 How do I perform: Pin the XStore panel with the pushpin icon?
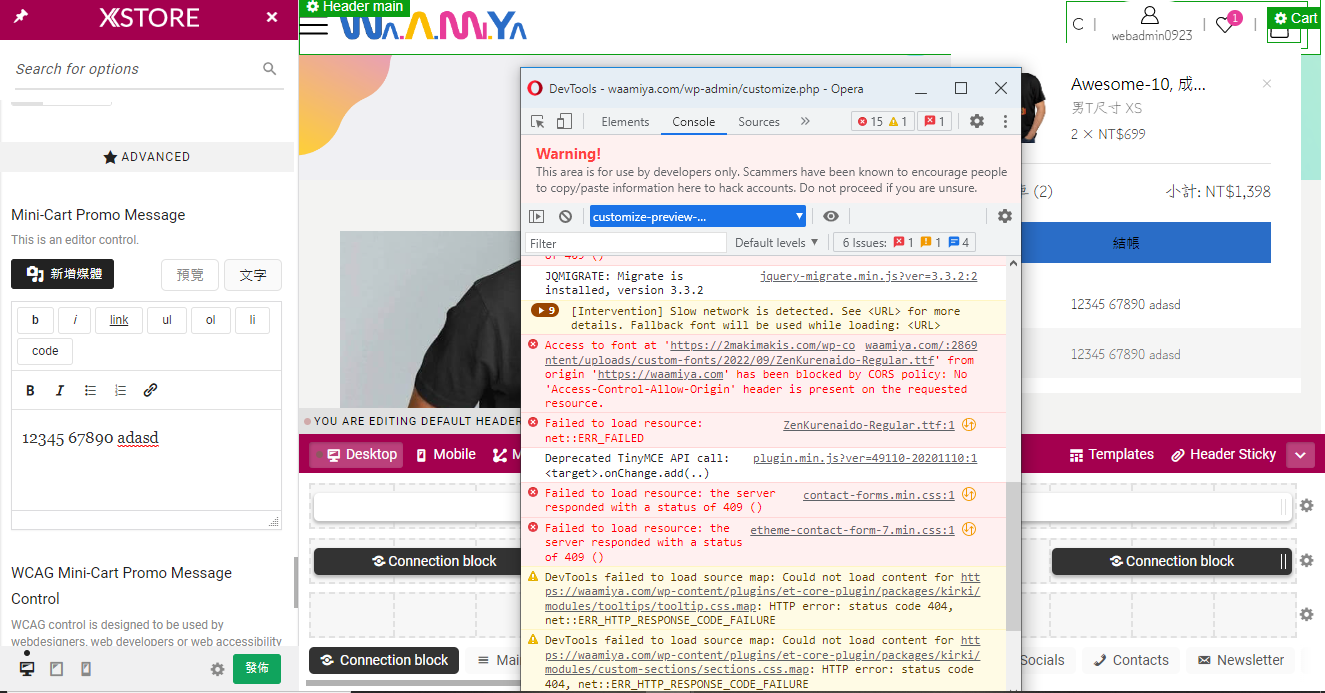pos(21,17)
